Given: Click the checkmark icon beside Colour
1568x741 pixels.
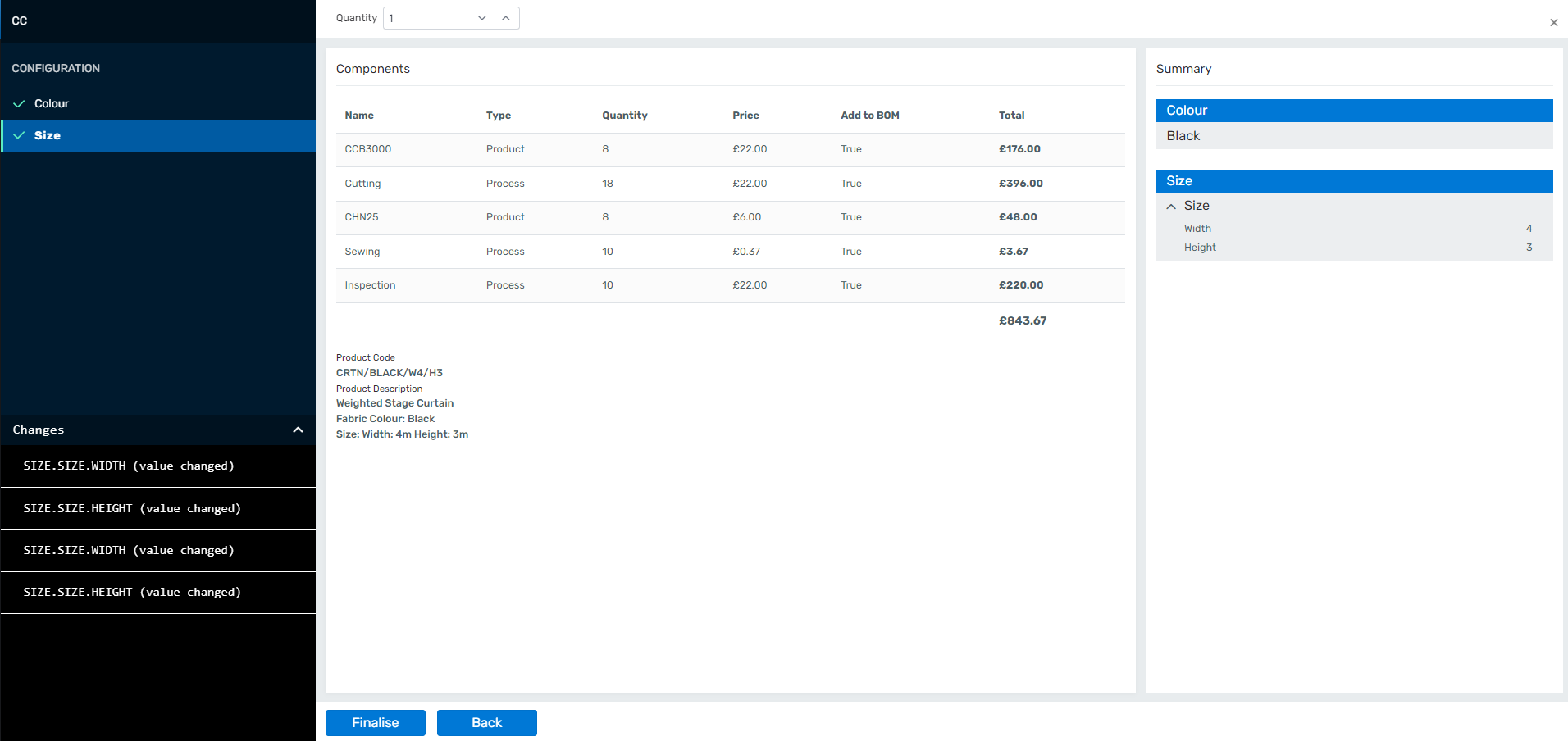Looking at the screenshot, I should (x=19, y=104).
